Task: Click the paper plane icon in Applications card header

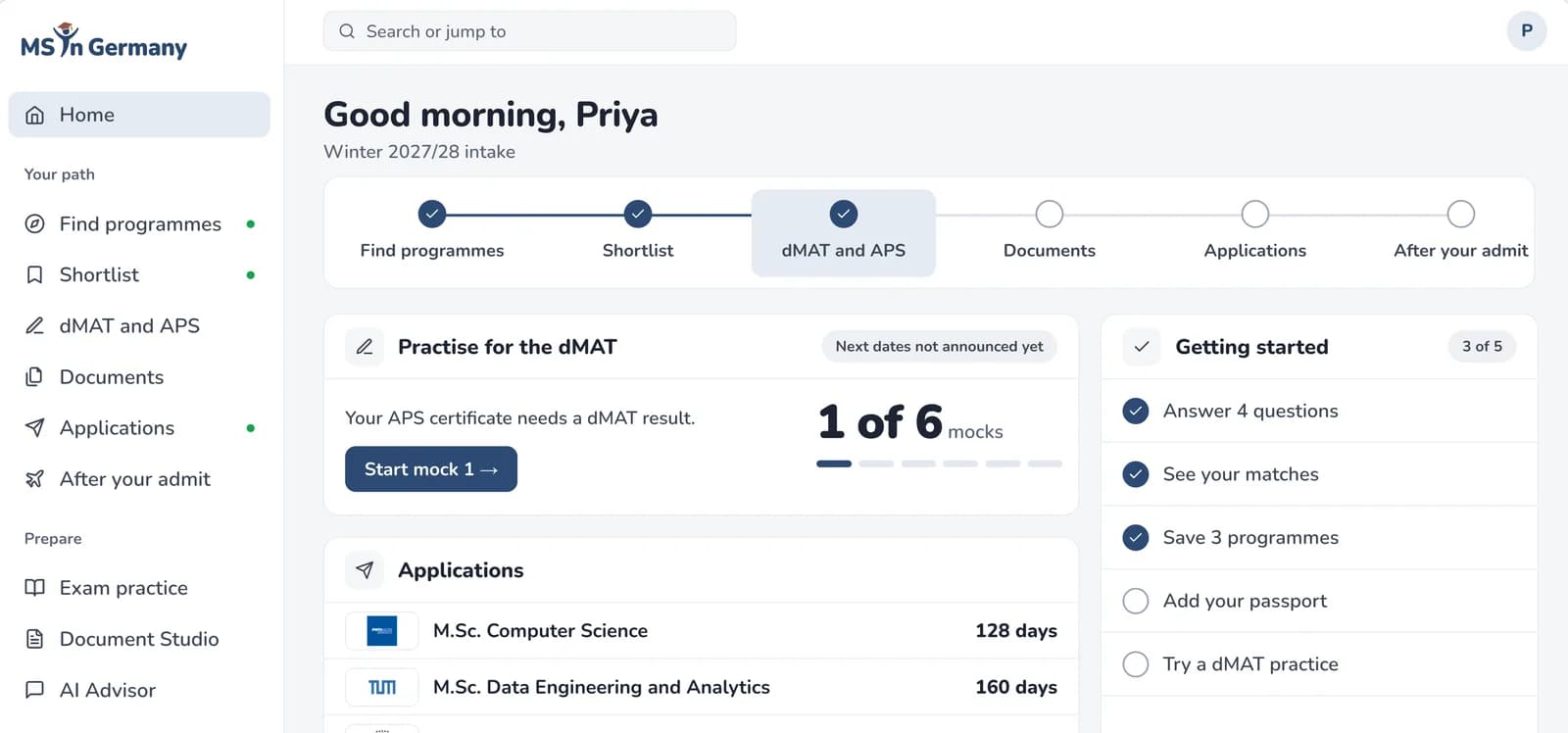Action: [x=365, y=570]
